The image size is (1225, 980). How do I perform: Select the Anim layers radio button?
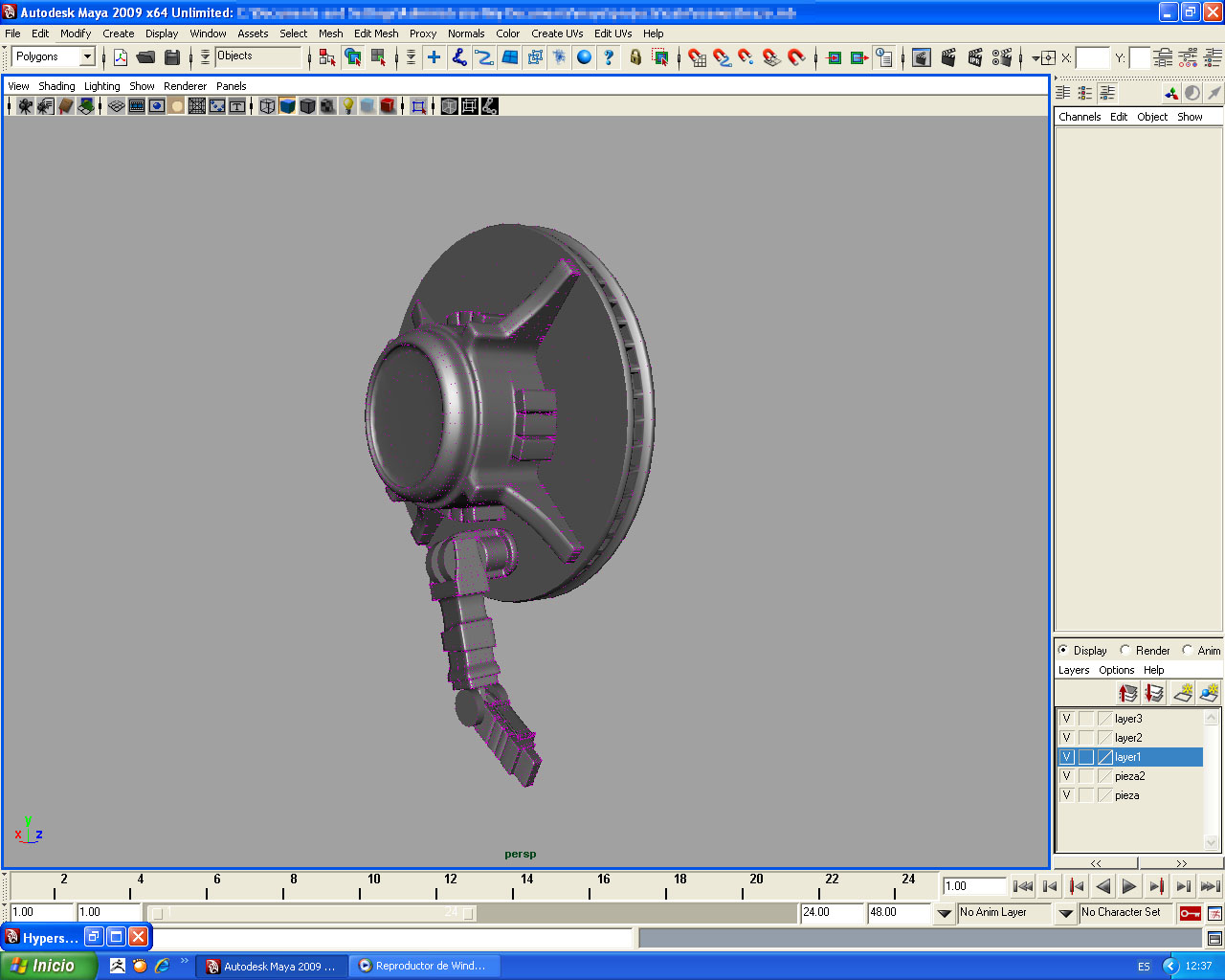[x=1188, y=650]
